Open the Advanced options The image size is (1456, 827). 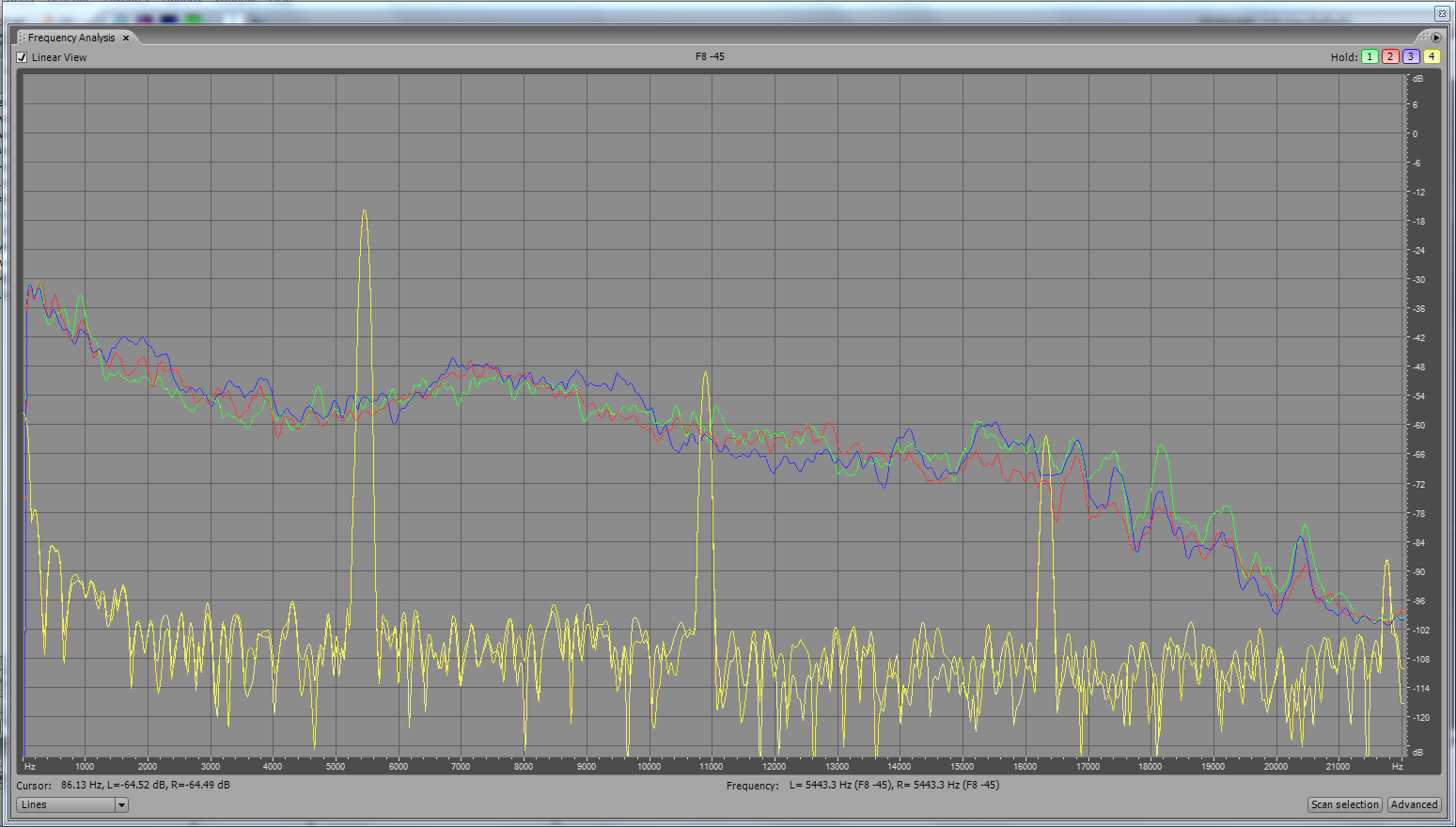click(1414, 804)
